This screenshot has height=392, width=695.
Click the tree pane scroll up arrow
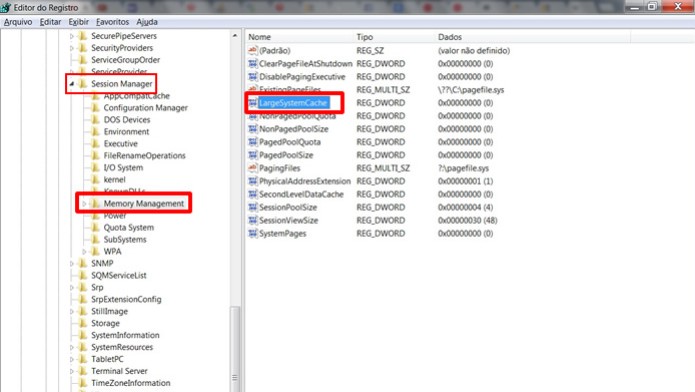click(235, 35)
